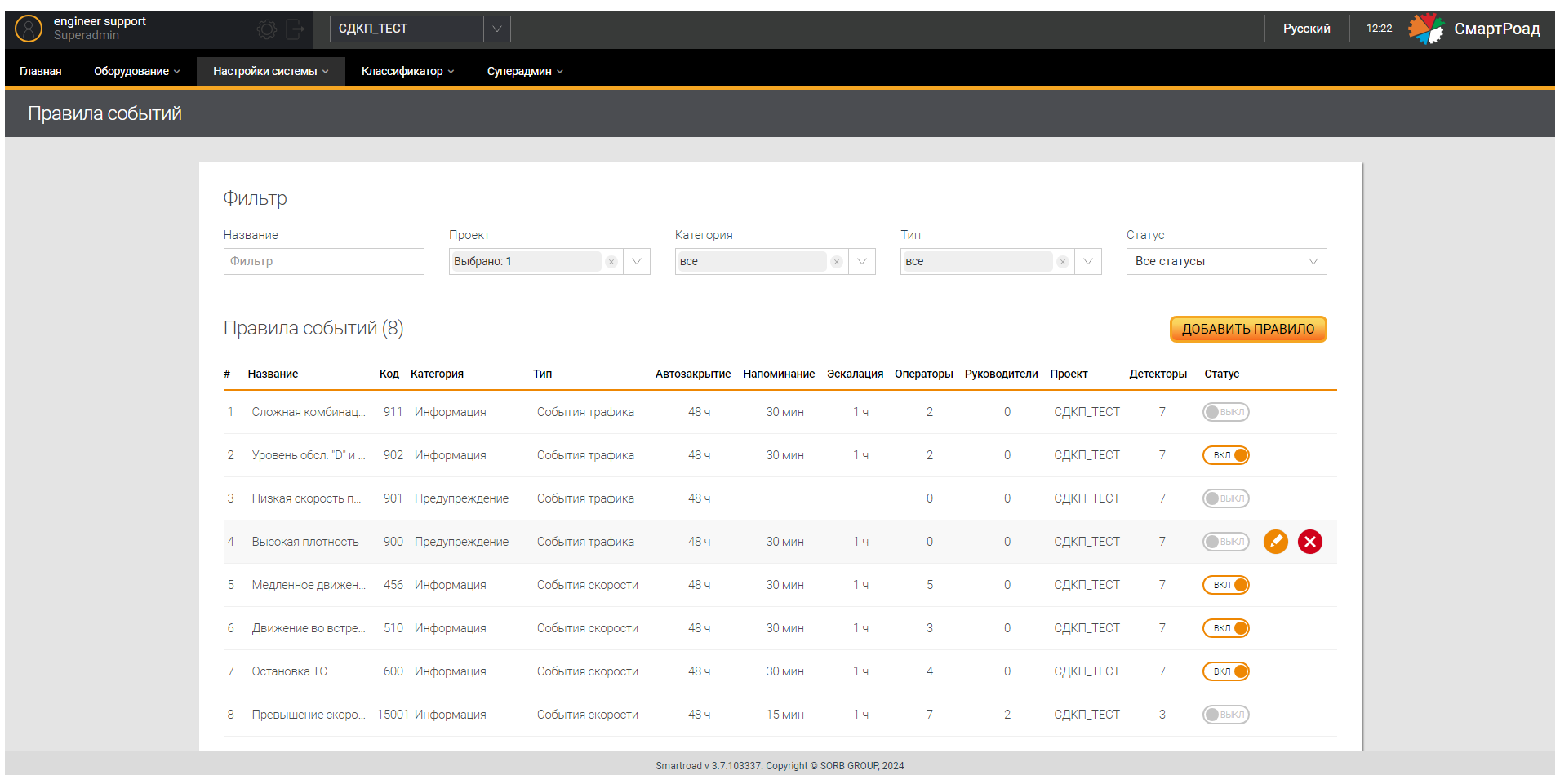Sort table by Категория column header
1560x784 pixels.
tap(437, 374)
